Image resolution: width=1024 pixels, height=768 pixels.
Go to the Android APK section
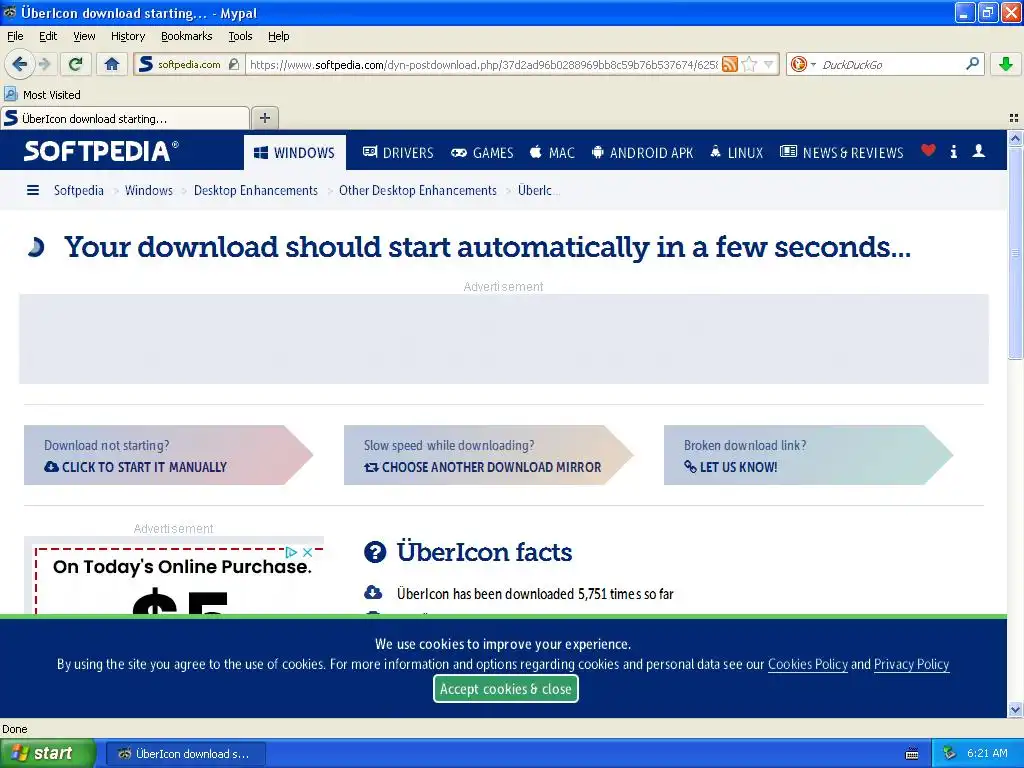point(642,153)
